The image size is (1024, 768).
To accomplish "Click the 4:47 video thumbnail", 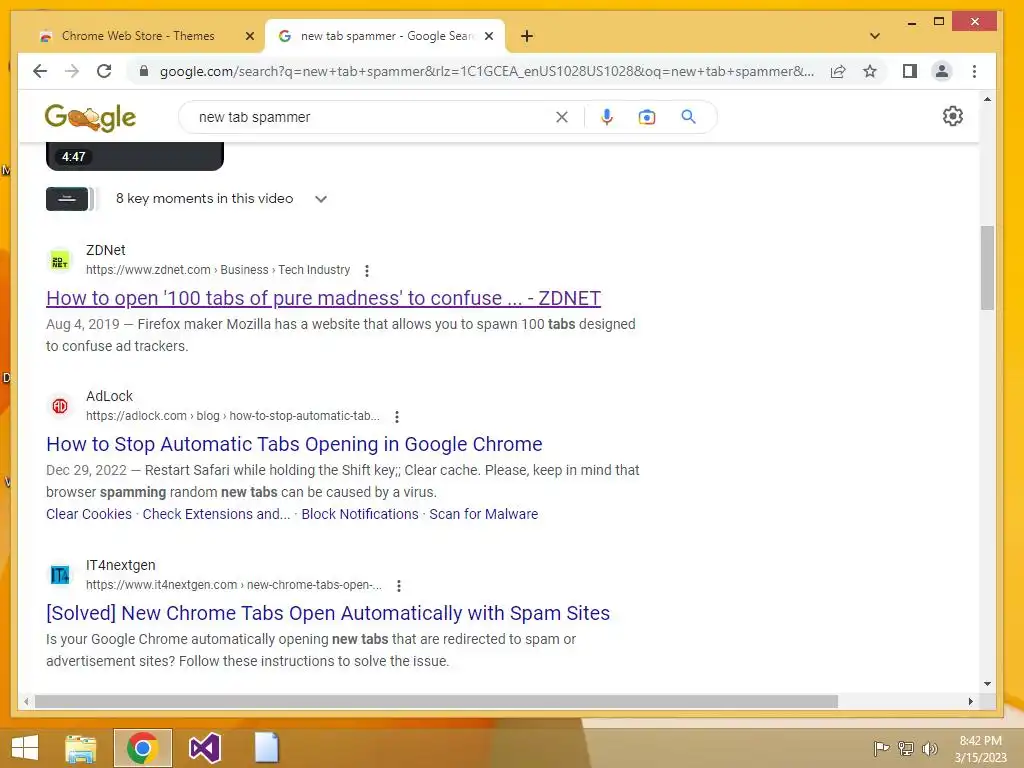I will [135, 157].
